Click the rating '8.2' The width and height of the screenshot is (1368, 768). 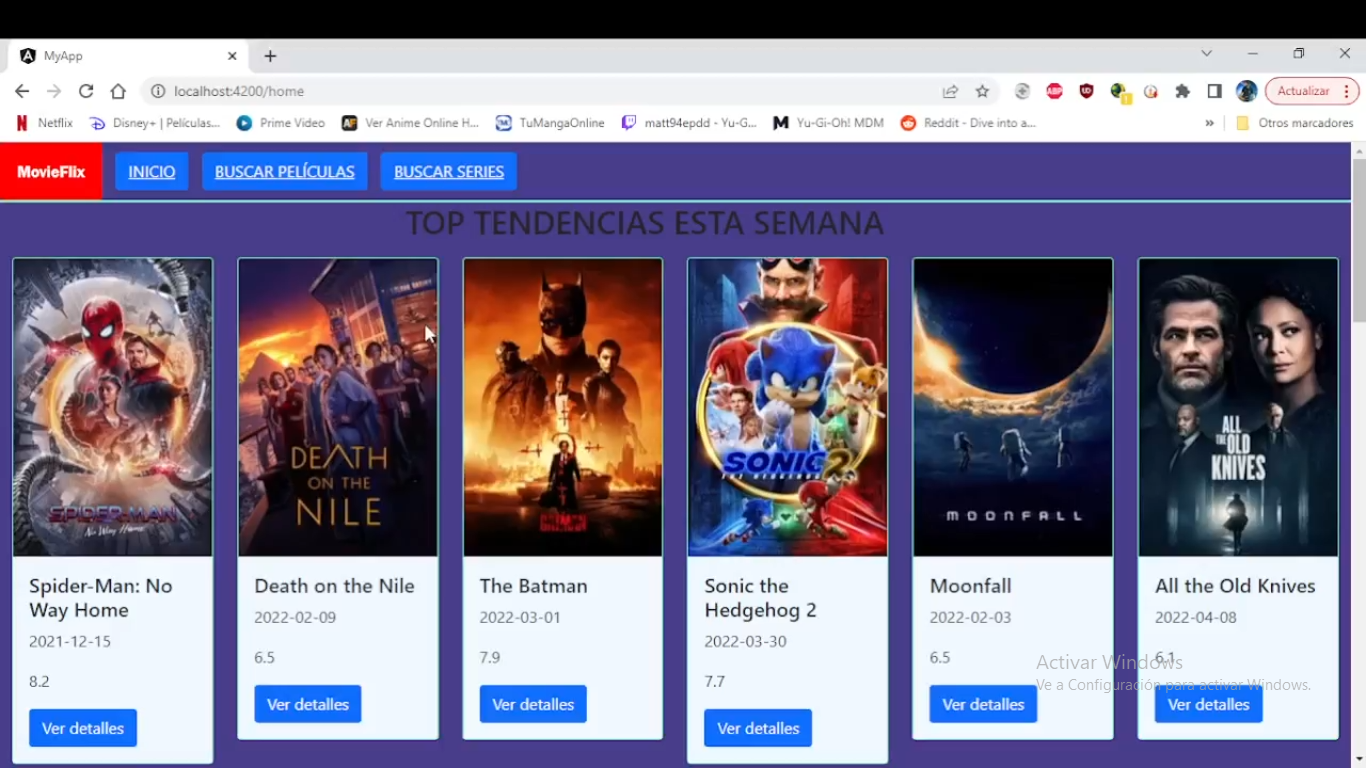[x=39, y=682]
